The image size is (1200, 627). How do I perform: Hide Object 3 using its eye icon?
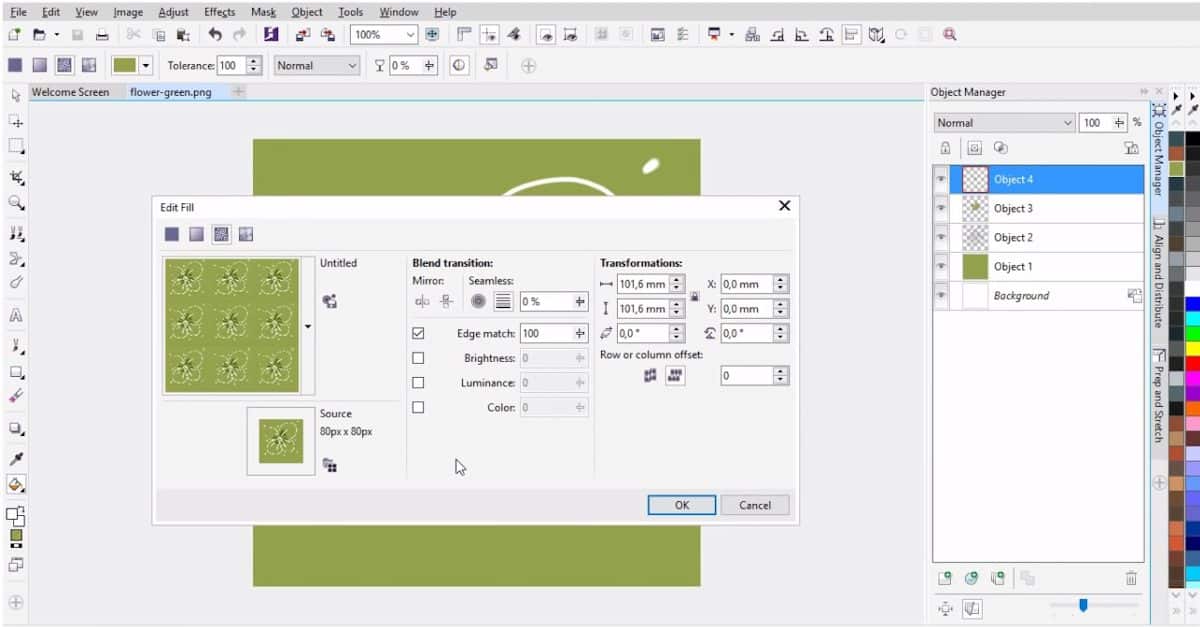tap(941, 208)
